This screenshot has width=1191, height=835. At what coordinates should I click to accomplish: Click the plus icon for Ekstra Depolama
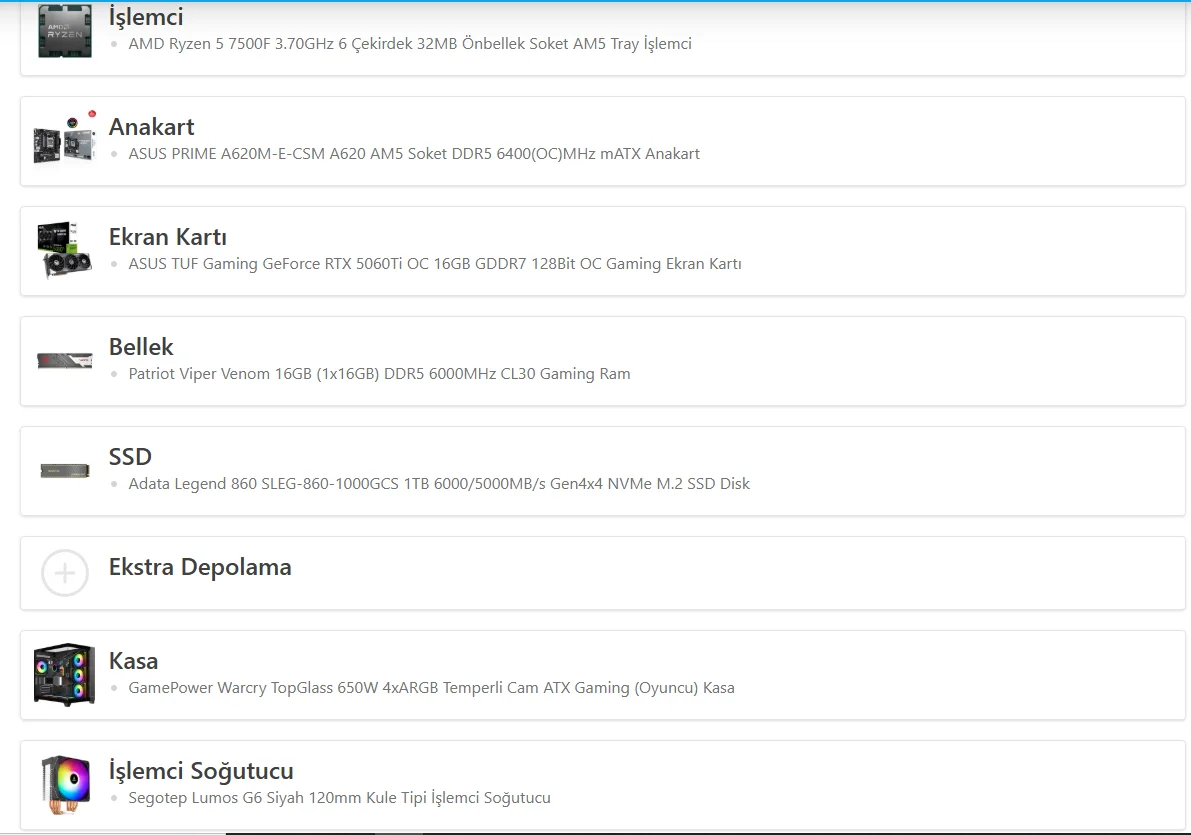tap(65, 573)
